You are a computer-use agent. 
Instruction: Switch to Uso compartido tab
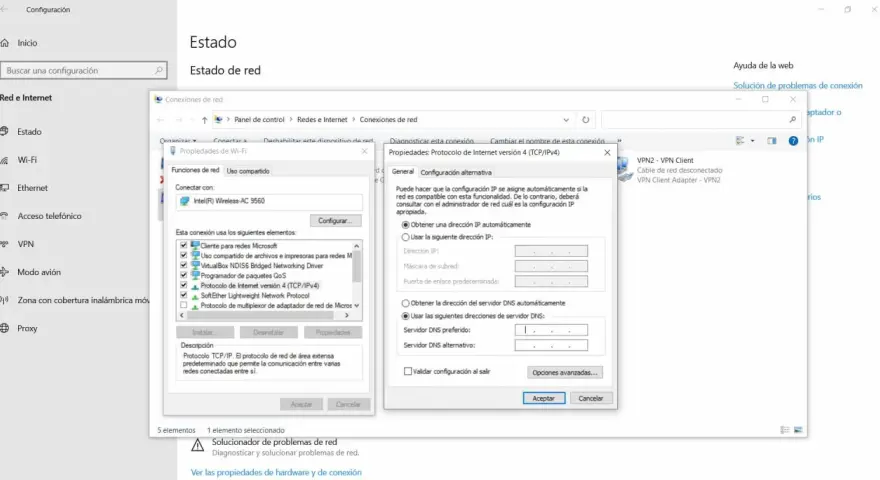pos(248,171)
